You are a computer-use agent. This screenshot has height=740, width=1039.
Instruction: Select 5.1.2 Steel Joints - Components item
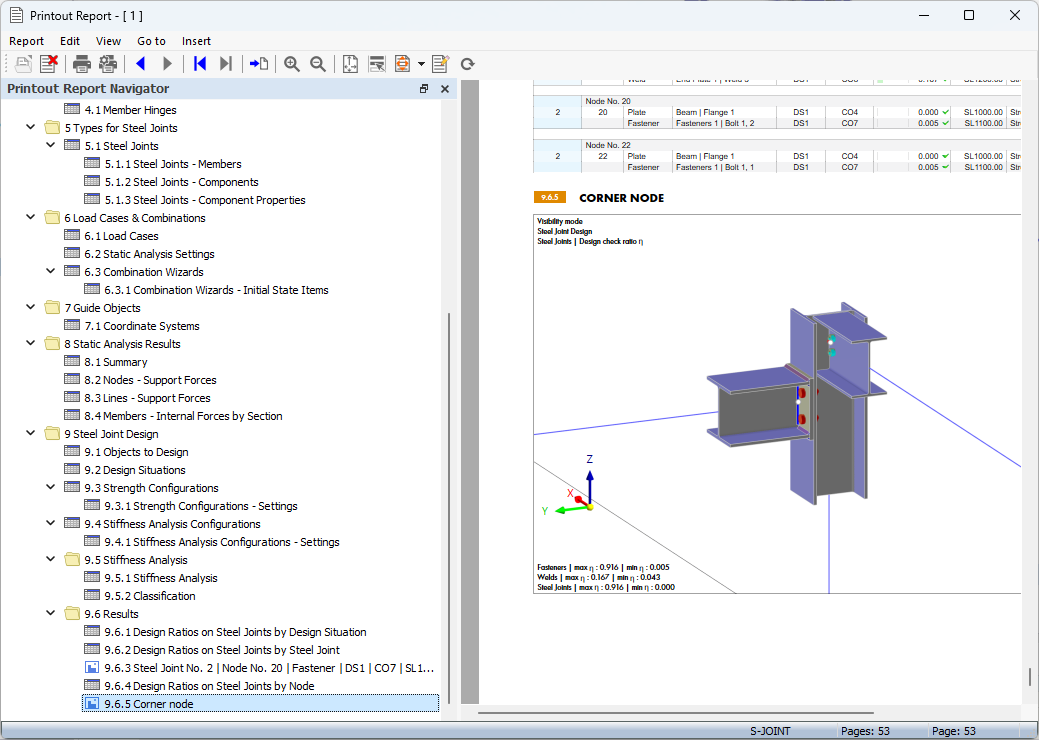point(181,182)
